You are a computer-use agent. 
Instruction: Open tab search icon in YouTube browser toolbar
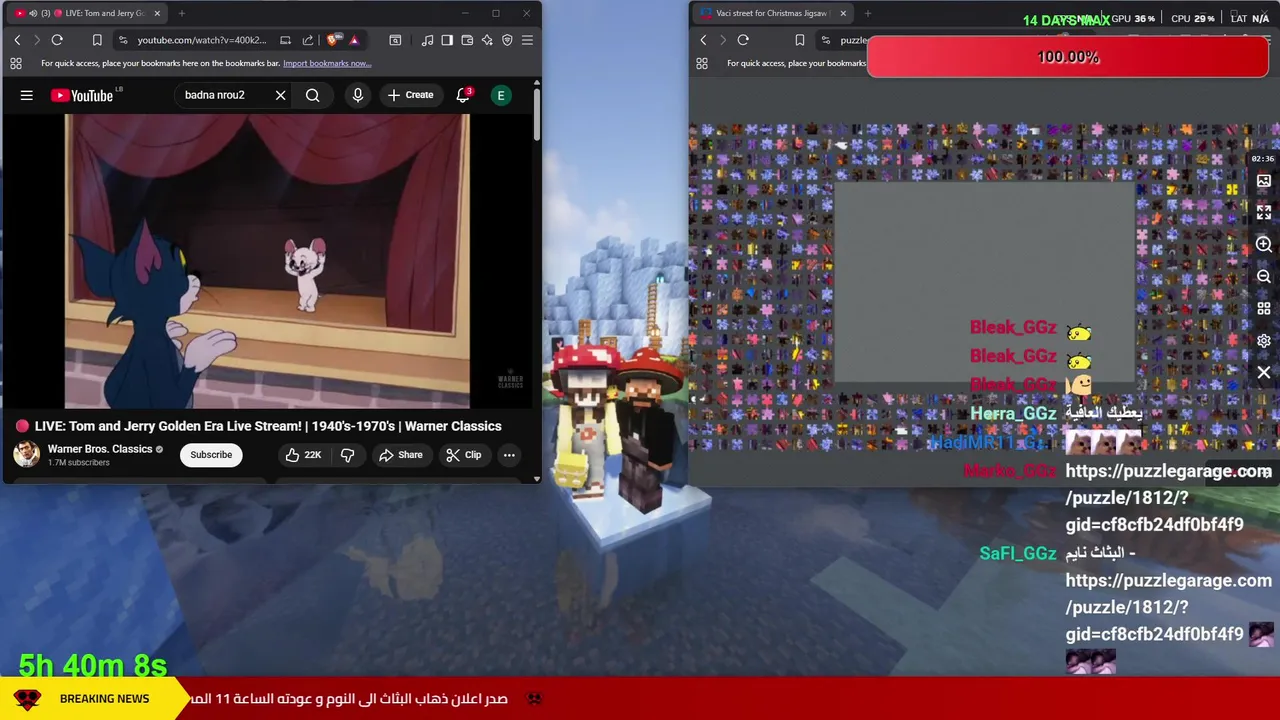pos(395,40)
